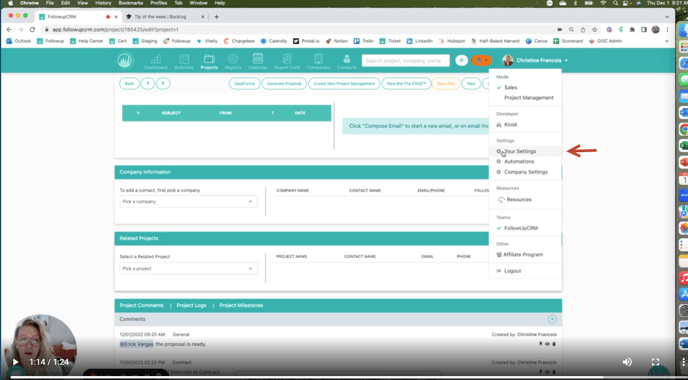The image size is (688, 380).
Task: Click in the project search field
Action: 405,61
